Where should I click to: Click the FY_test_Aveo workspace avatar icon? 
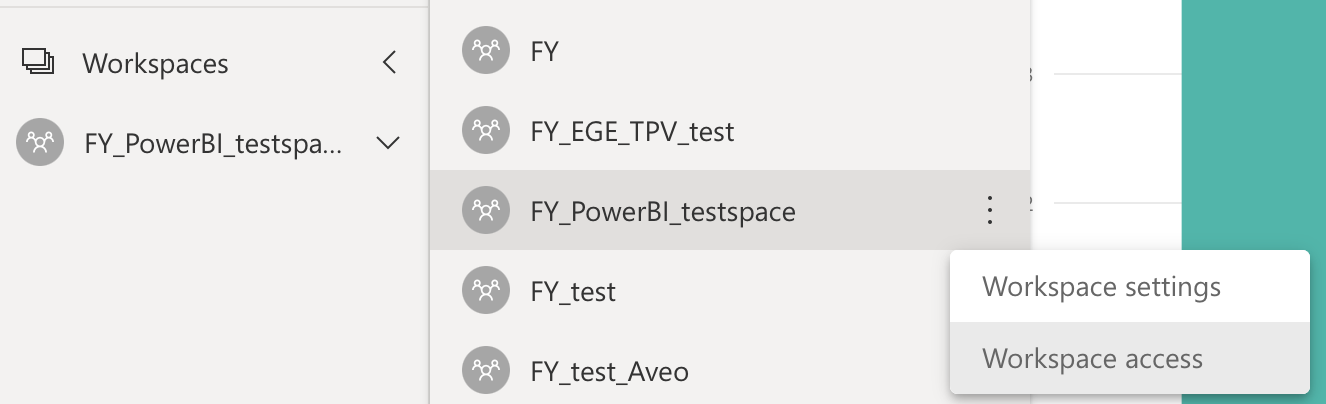click(x=486, y=371)
